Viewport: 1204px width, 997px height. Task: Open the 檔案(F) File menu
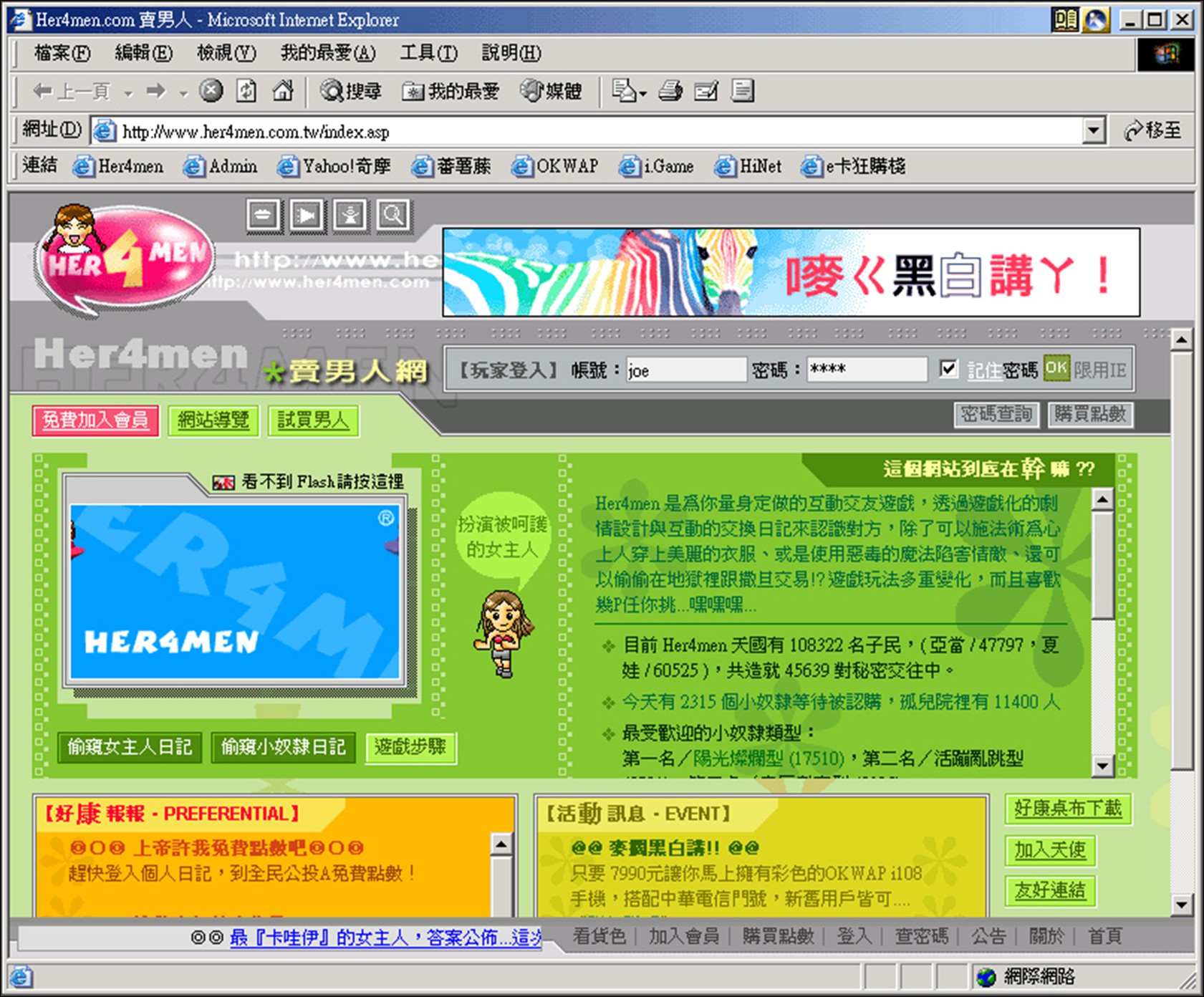pyautogui.click(x=62, y=52)
